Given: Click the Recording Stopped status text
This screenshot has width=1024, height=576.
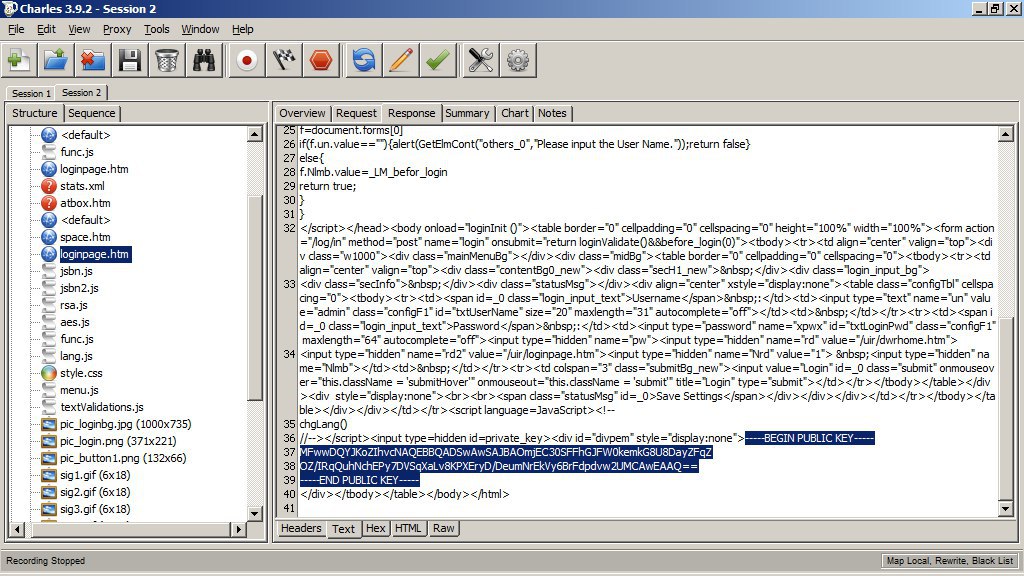Looking at the screenshot, I should 46,561.
